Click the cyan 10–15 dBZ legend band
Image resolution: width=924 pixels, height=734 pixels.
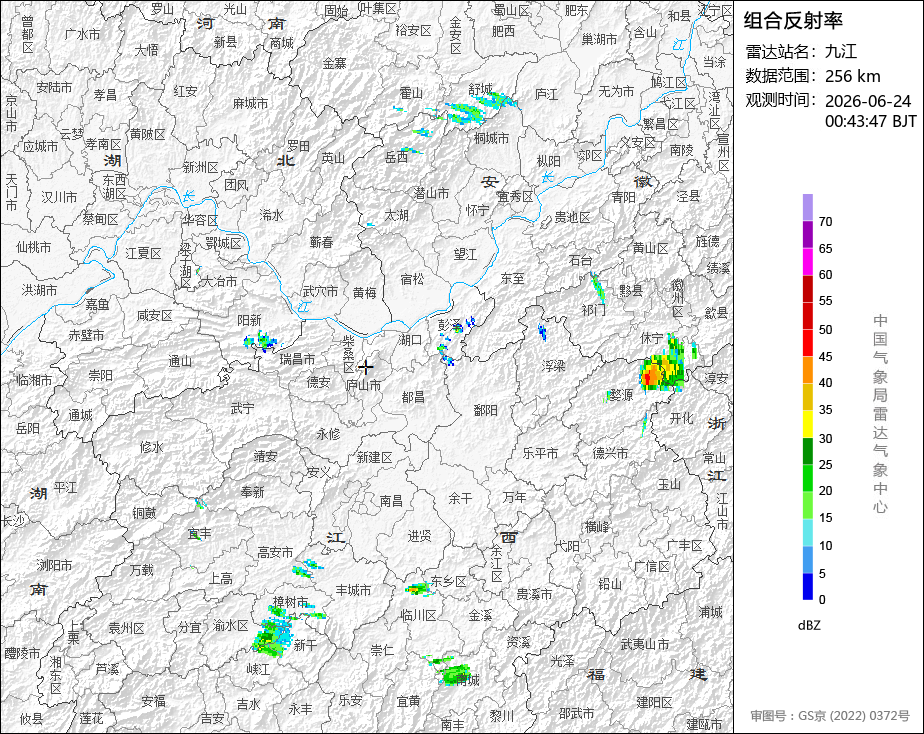tap(807, 532)
